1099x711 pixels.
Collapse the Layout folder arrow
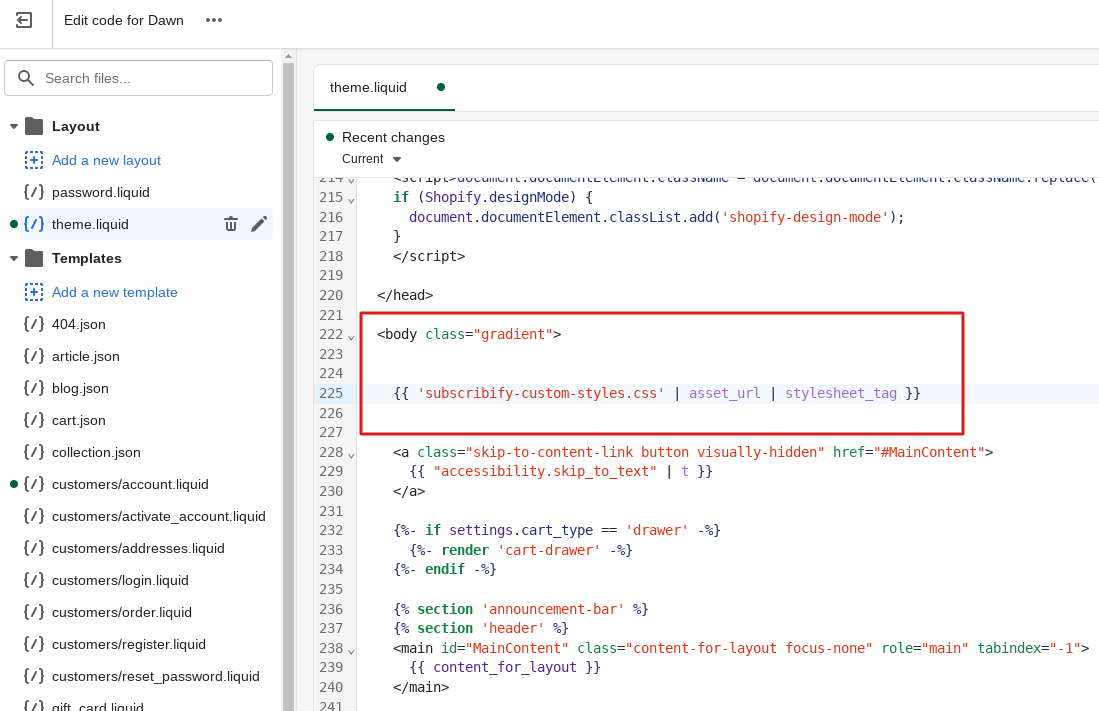pyautogui.click(x=13, y=127)
